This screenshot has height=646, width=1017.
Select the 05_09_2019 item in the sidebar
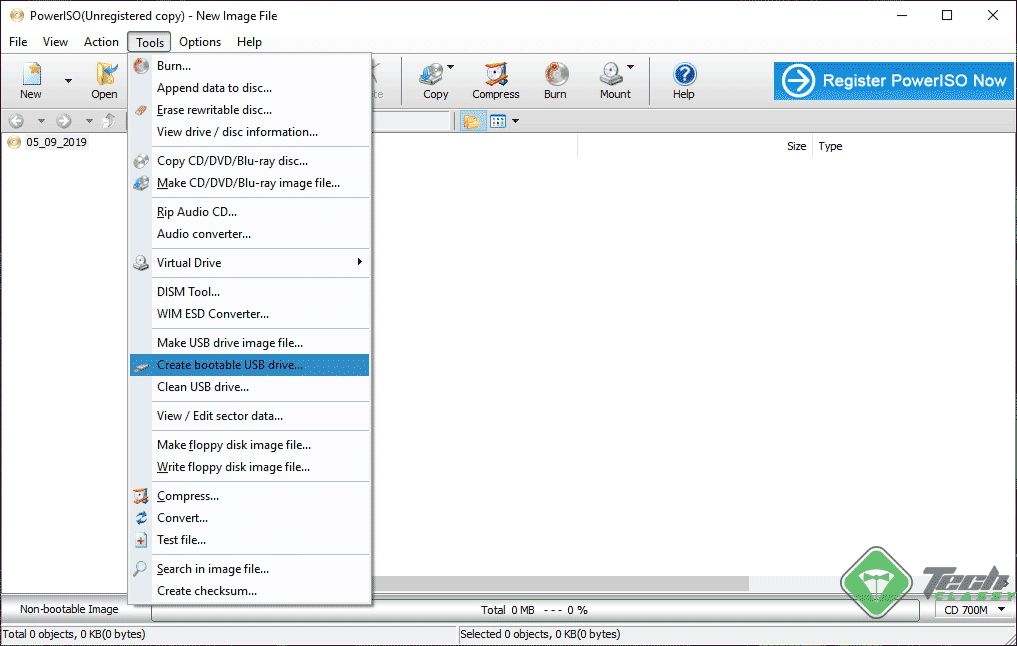pos(45,142)
